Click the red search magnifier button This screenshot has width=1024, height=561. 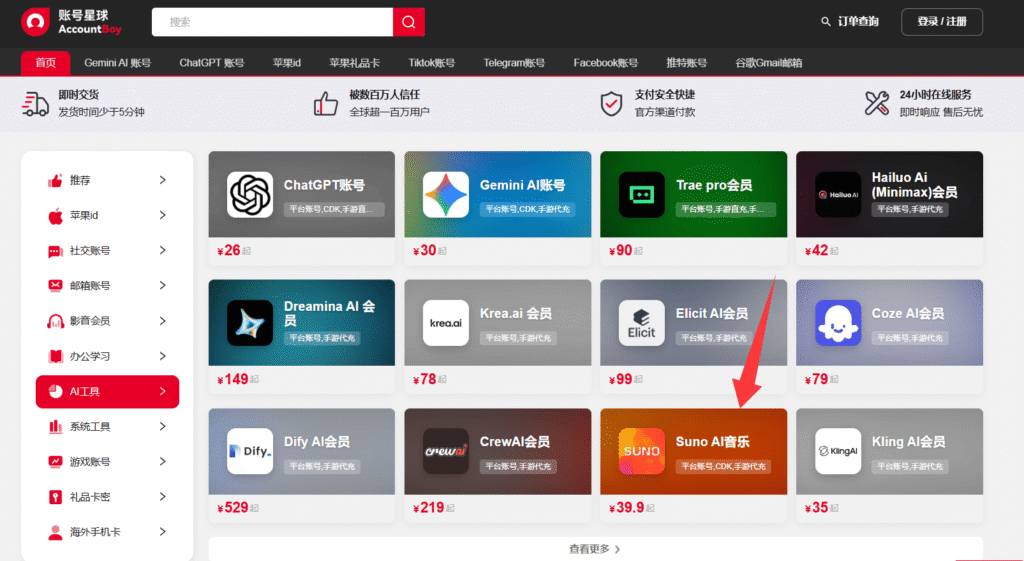(409, 22)
